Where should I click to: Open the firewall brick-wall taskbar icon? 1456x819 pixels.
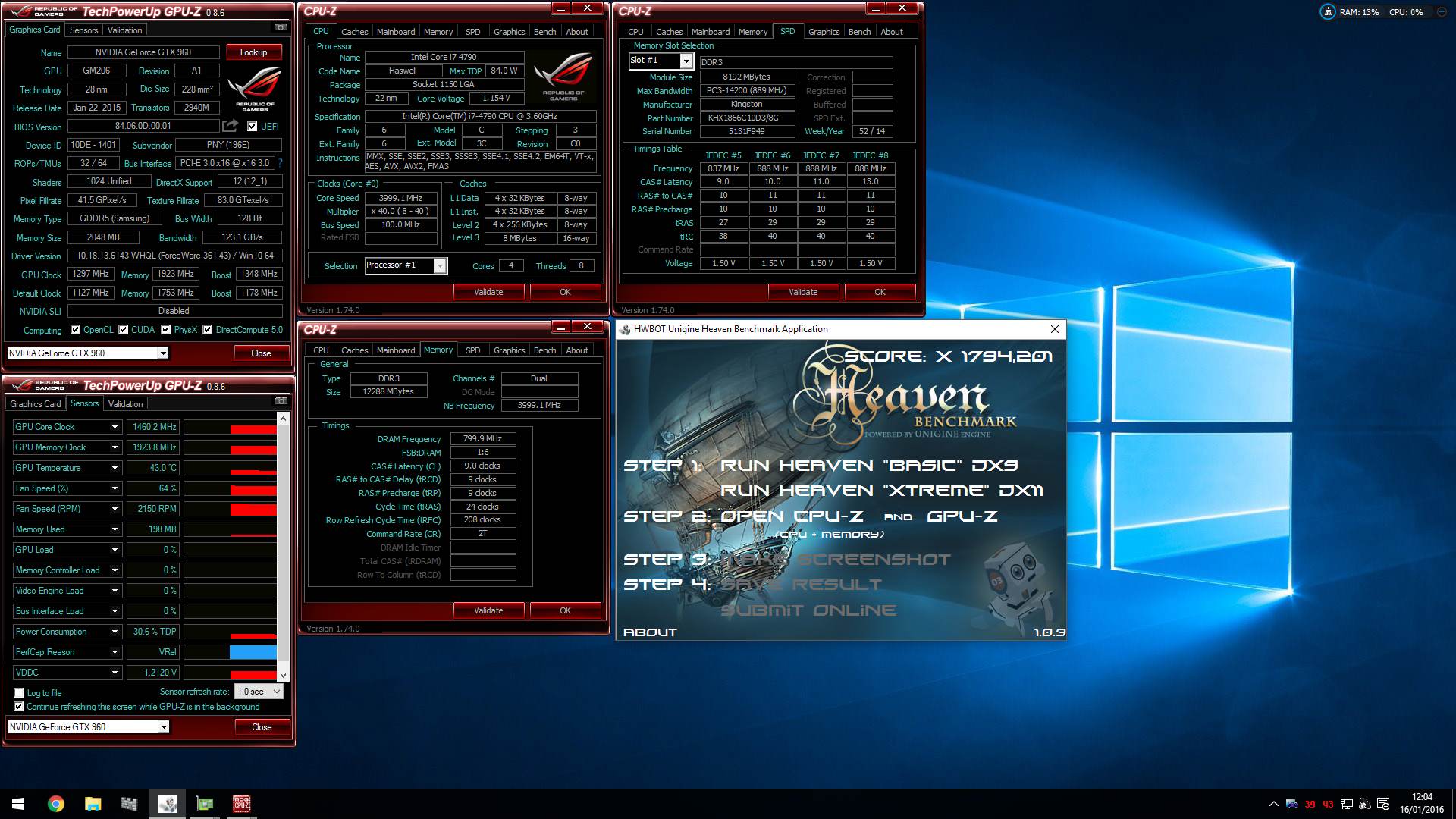(x=130, y=804)
